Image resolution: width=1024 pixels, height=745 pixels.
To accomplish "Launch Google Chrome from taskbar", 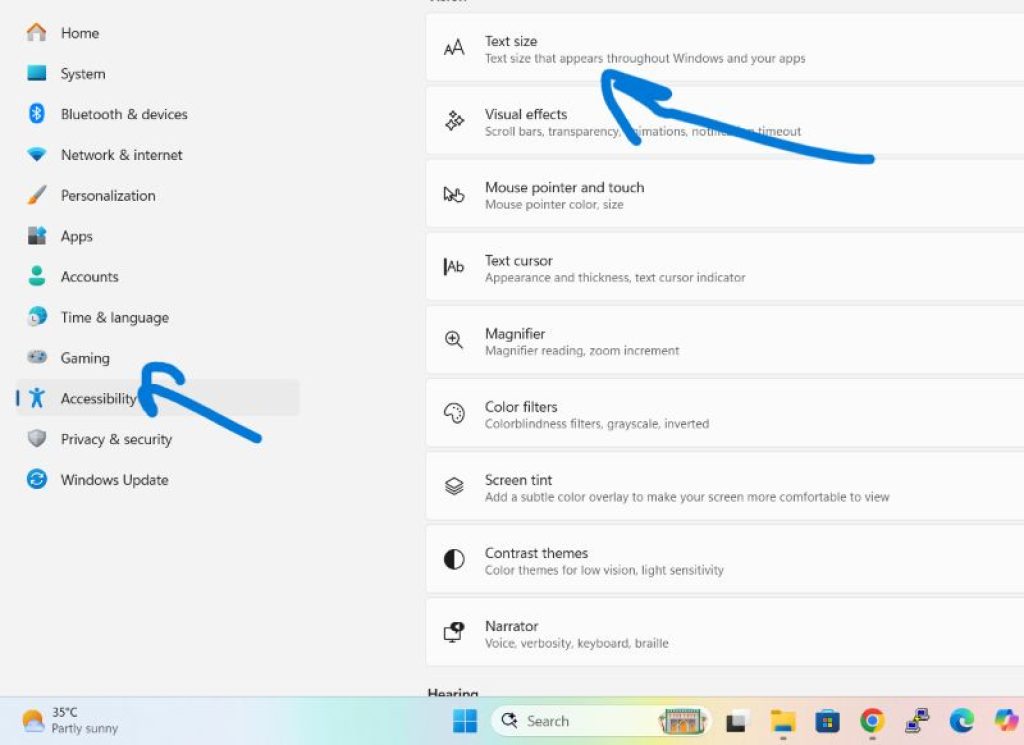I will click(872, 721).
